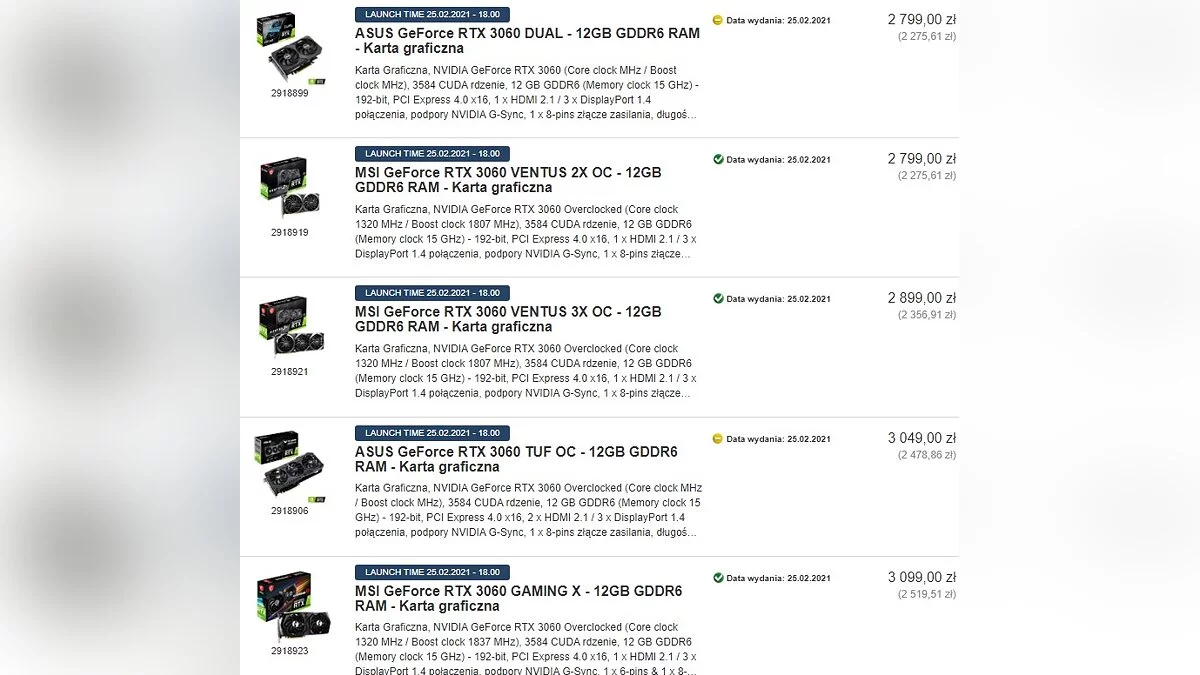Click the yellow availability icon for ASUS TUF
Image resolution: width=1200 pixels, height=675 pixels.
717,438
